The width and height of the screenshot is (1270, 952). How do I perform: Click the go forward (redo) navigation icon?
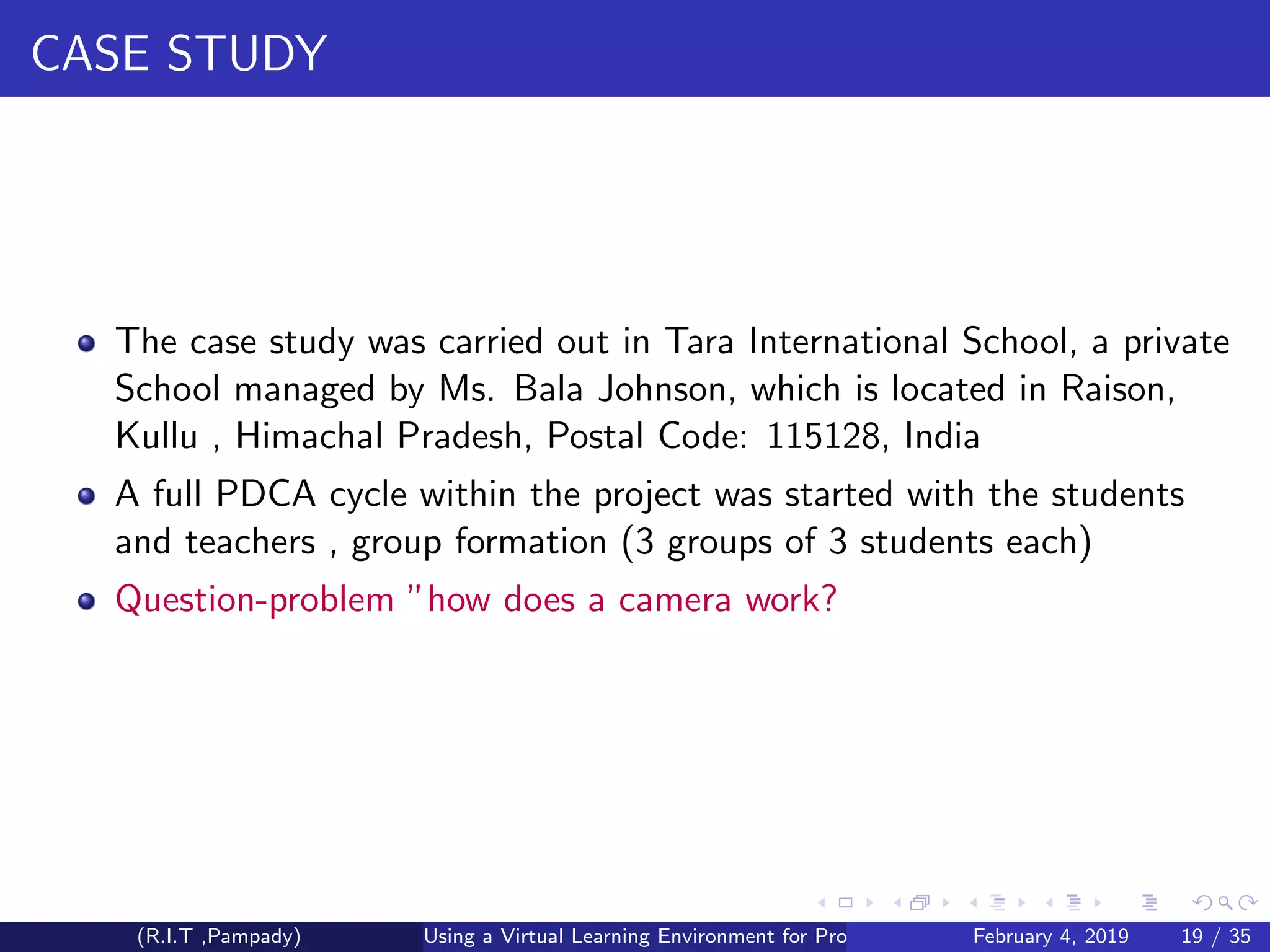pyautogui.click(x=1248, y=903)
